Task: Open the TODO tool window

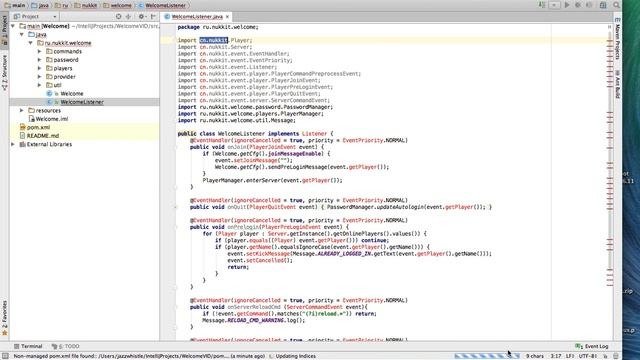Action: [65, 346]
